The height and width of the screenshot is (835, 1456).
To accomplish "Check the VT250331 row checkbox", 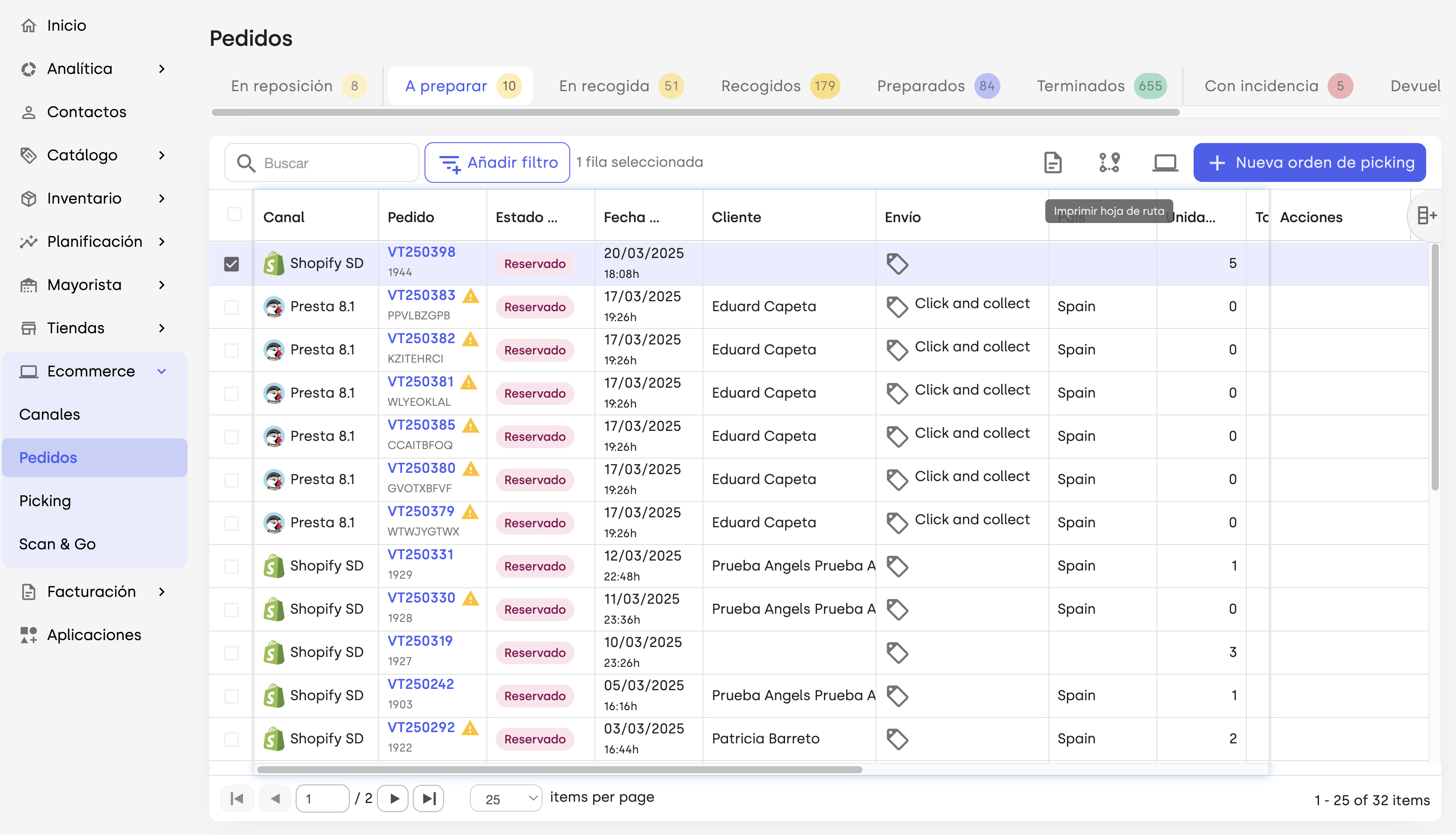I will coord(232,566).
